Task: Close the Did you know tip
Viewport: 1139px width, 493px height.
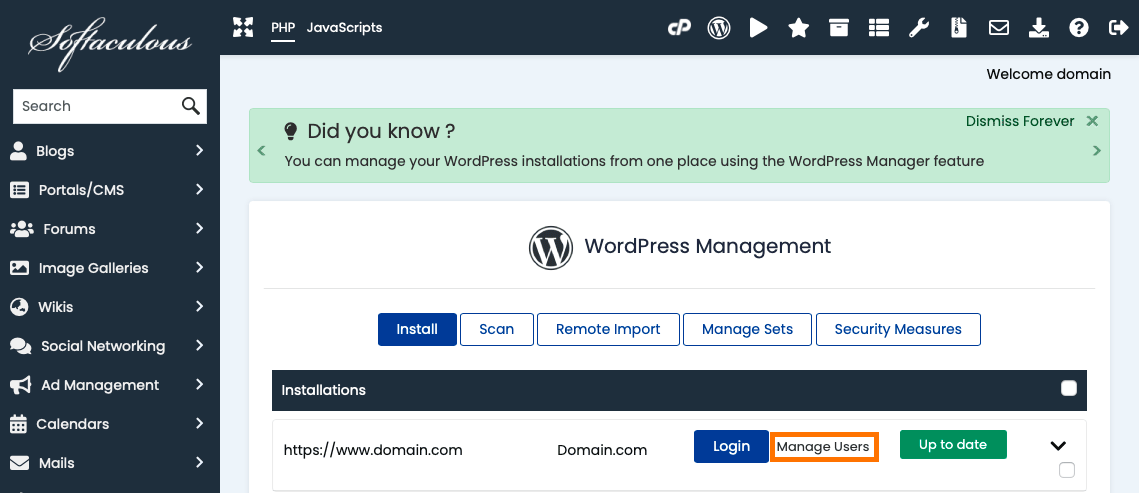Action: [1092, 121]
